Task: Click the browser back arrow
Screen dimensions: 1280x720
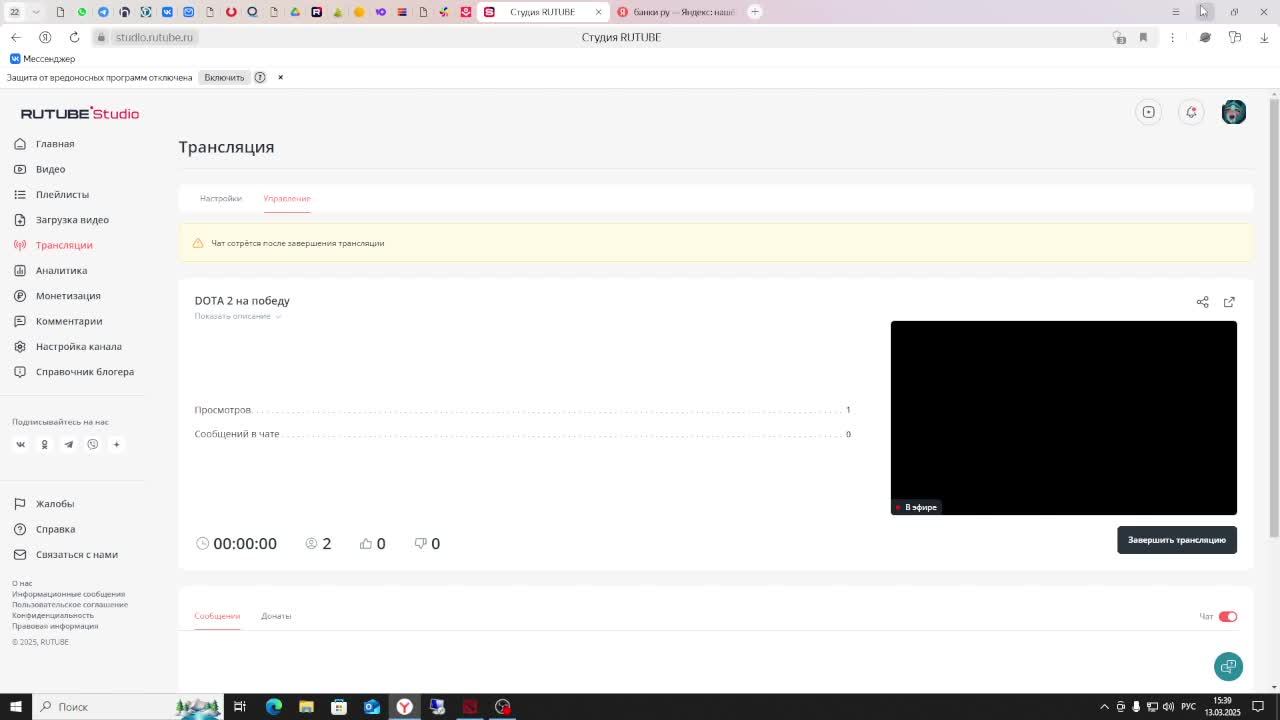Action: click(15, 37)
